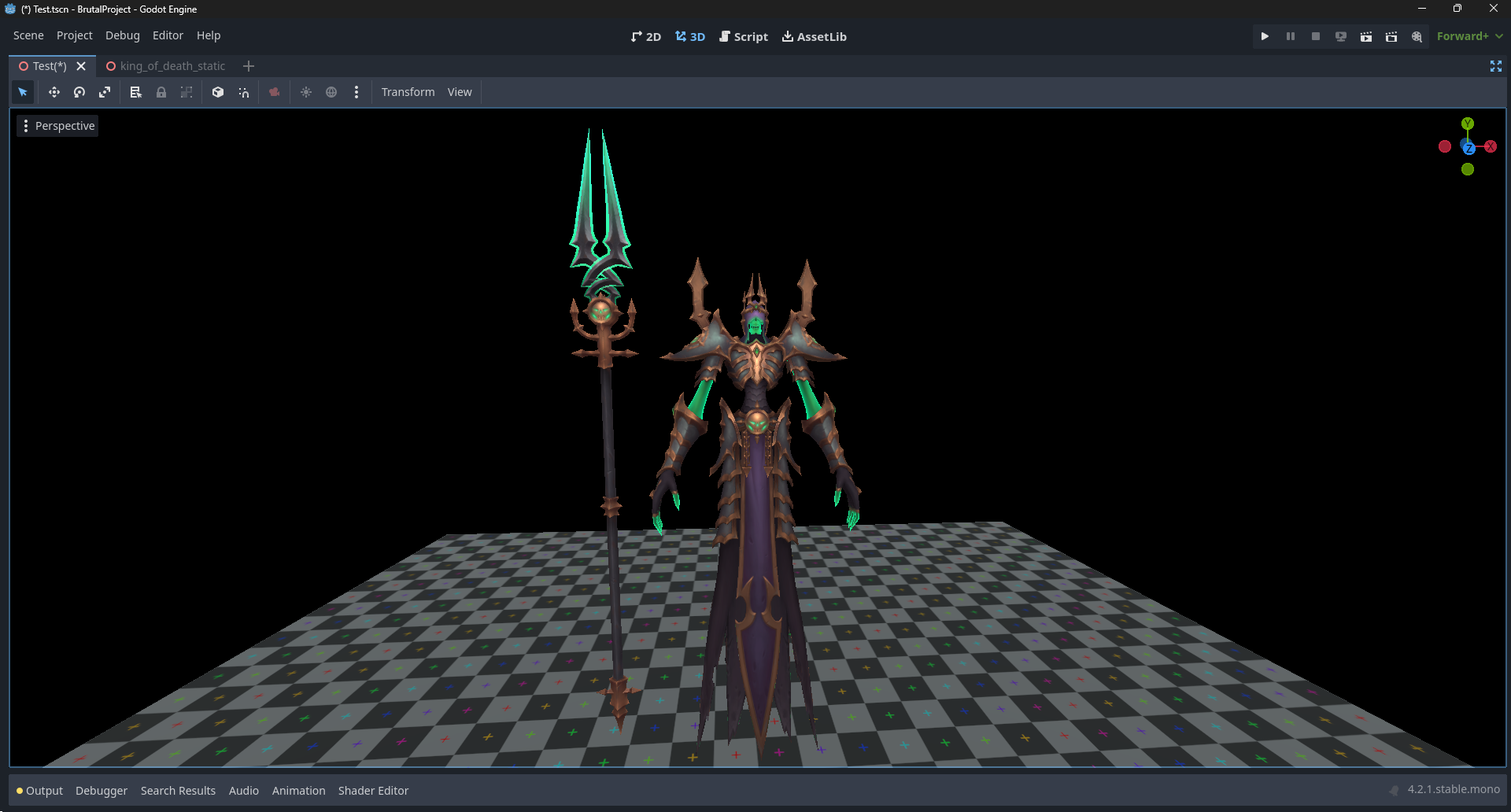Viewport: 1511px width, 812px height.
Task: Open sun and environment settings dots
Action: 357,92
